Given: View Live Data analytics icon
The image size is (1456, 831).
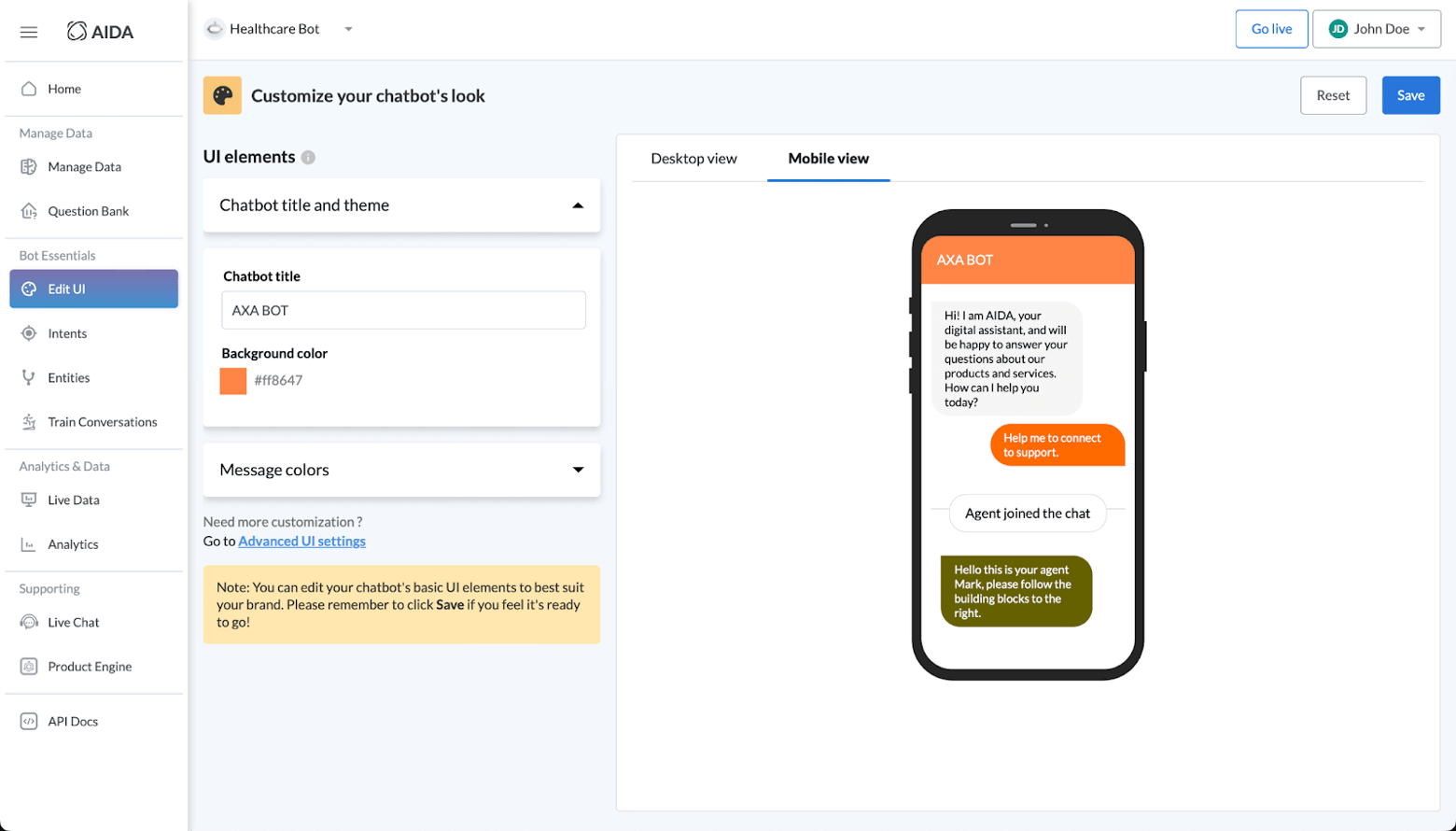Looking at the screenshot, I should [x=29, y=500].
